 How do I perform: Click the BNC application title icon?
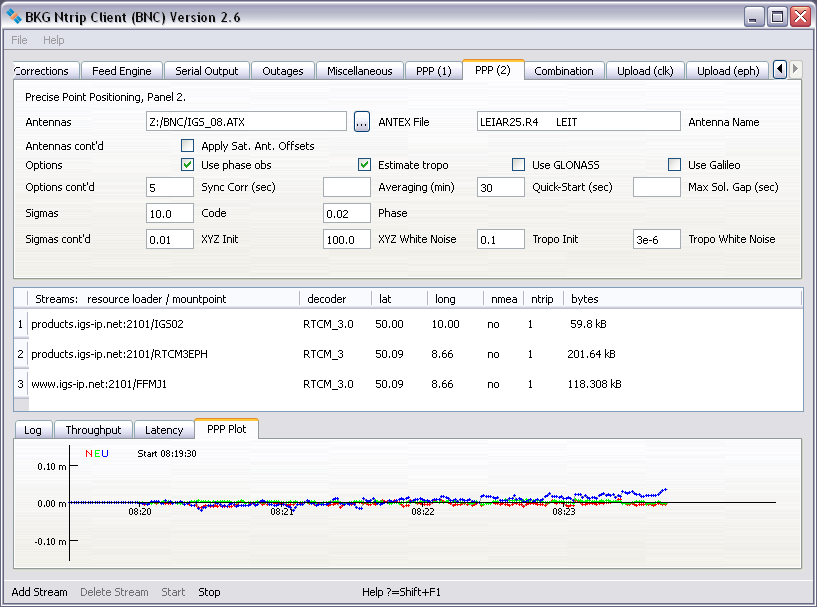tap(14, 16)
